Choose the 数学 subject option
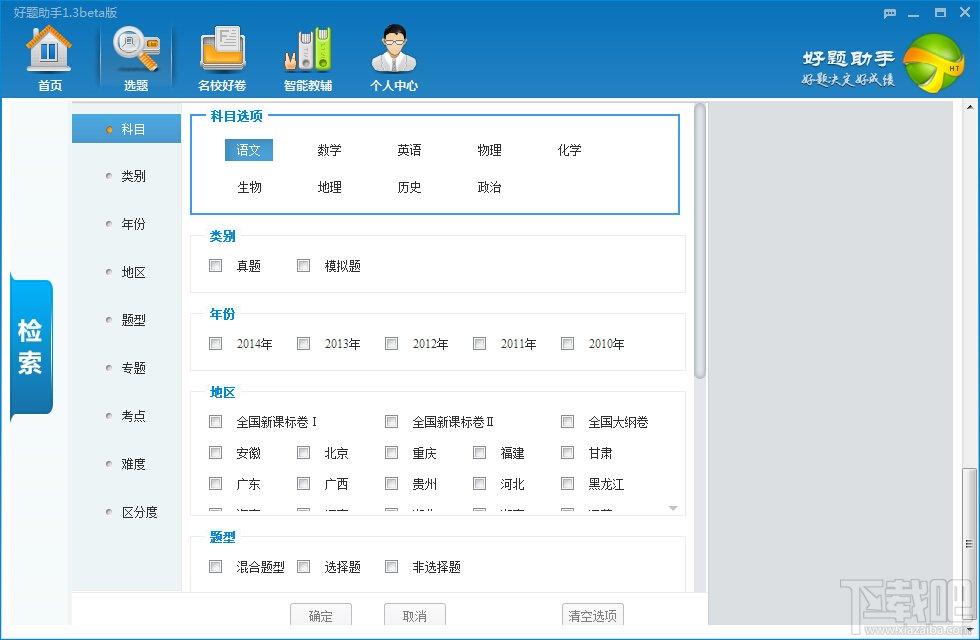This screenshot has width=980, height=640. (x=329, y=150)
